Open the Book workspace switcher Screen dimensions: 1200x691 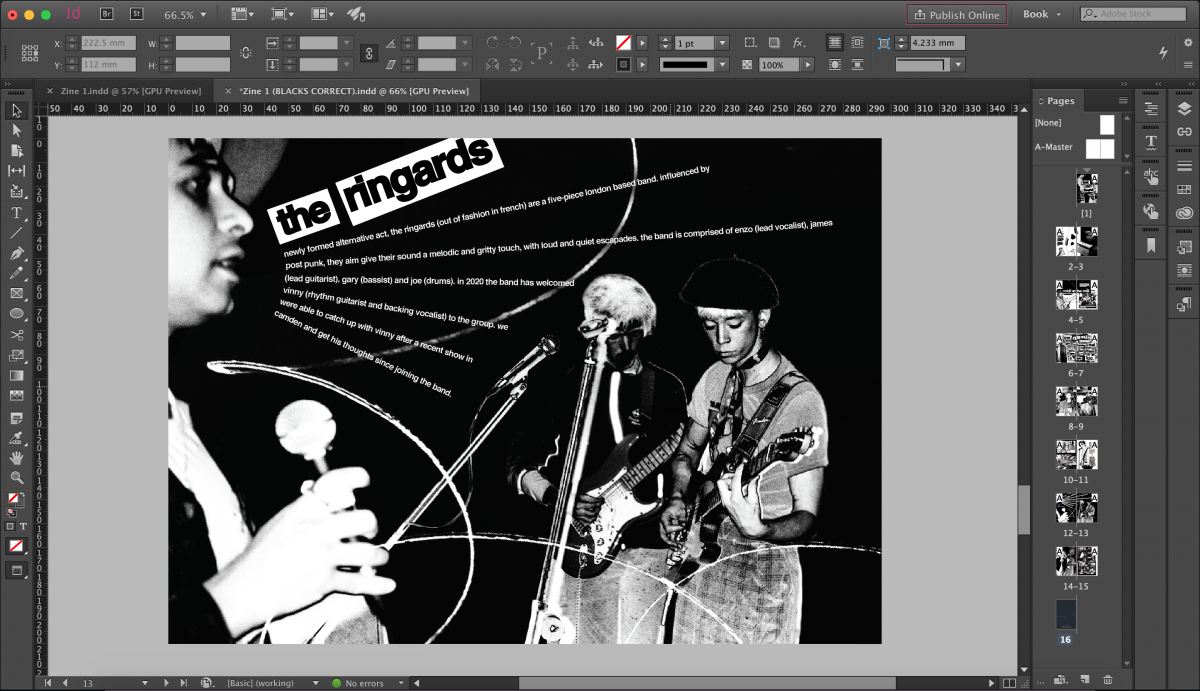1042,15
